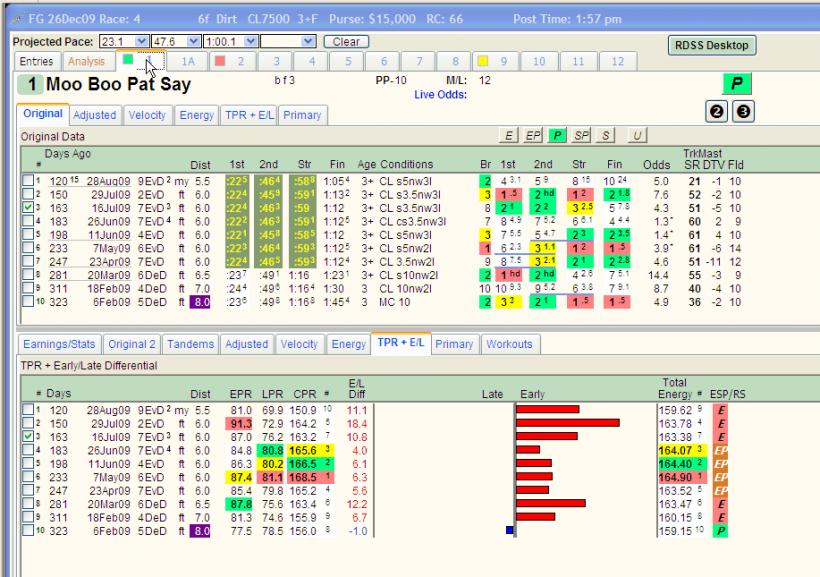
Task: Check the 28Aug09 row in TPR table
Action: tap(28, 410)
